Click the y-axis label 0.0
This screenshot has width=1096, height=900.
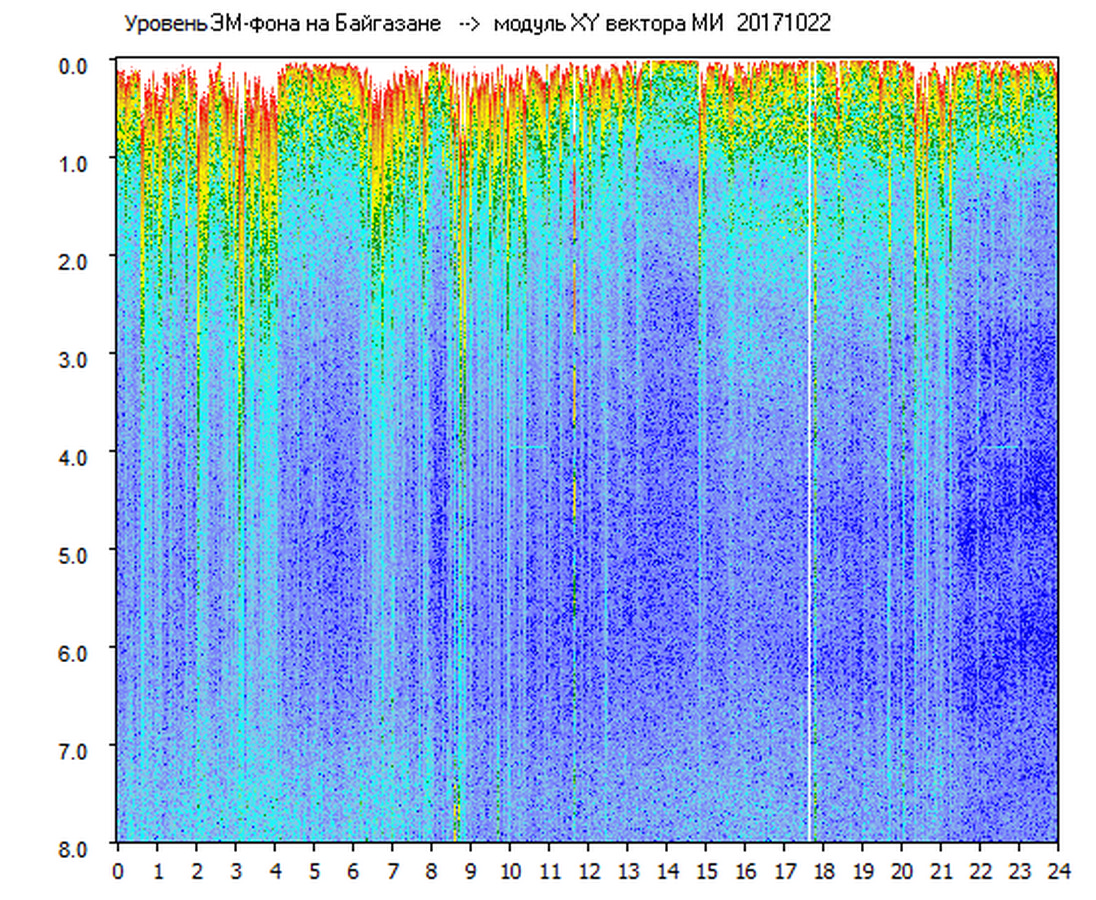(x=77, y=65)
